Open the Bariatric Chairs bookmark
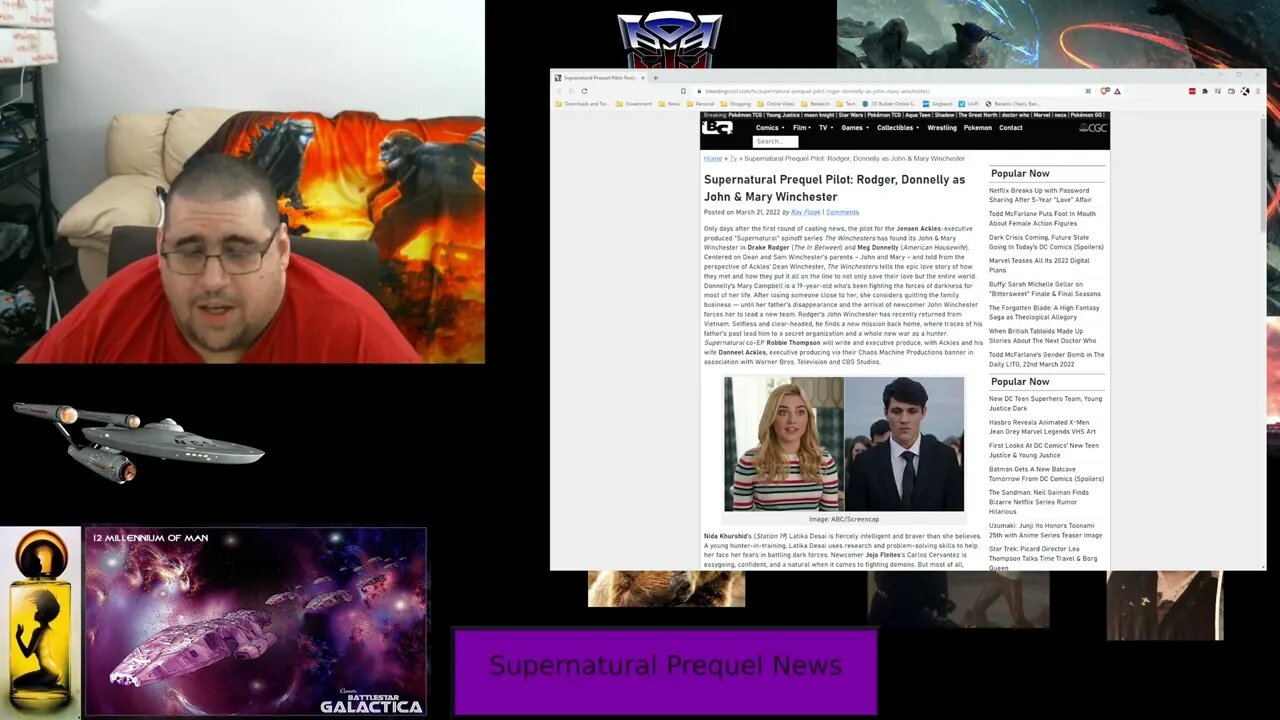Viewport: 1280px width, 720px height. 1013,104
